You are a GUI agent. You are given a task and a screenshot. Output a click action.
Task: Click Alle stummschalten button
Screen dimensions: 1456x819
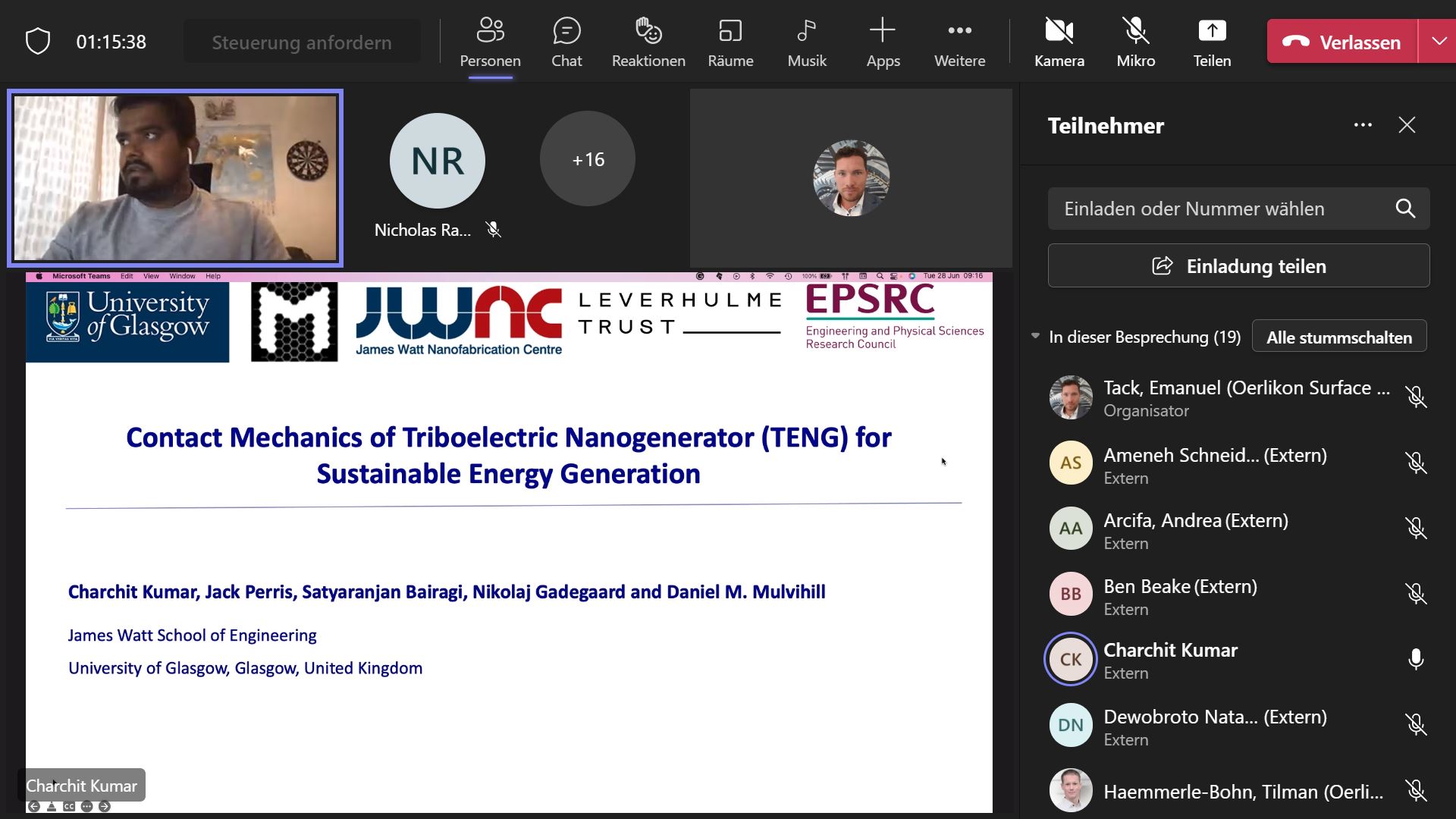point(1338,337)
